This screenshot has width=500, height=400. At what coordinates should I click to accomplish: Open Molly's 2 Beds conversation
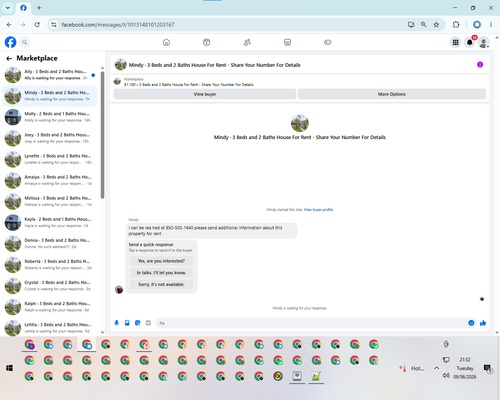pyautogui.click(x=50, y=117)
